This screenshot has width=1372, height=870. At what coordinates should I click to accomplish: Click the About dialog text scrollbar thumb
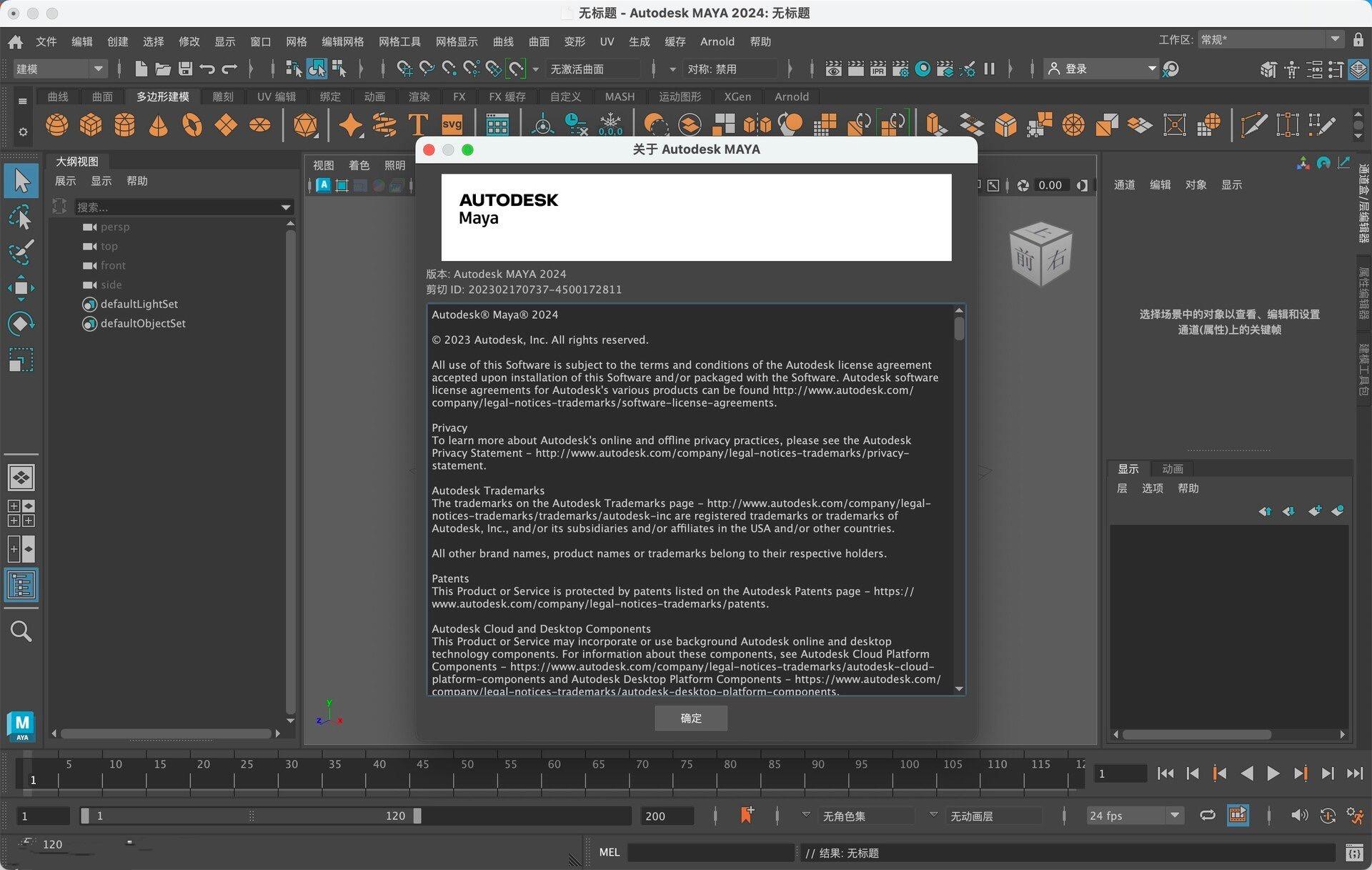[959, 328]
